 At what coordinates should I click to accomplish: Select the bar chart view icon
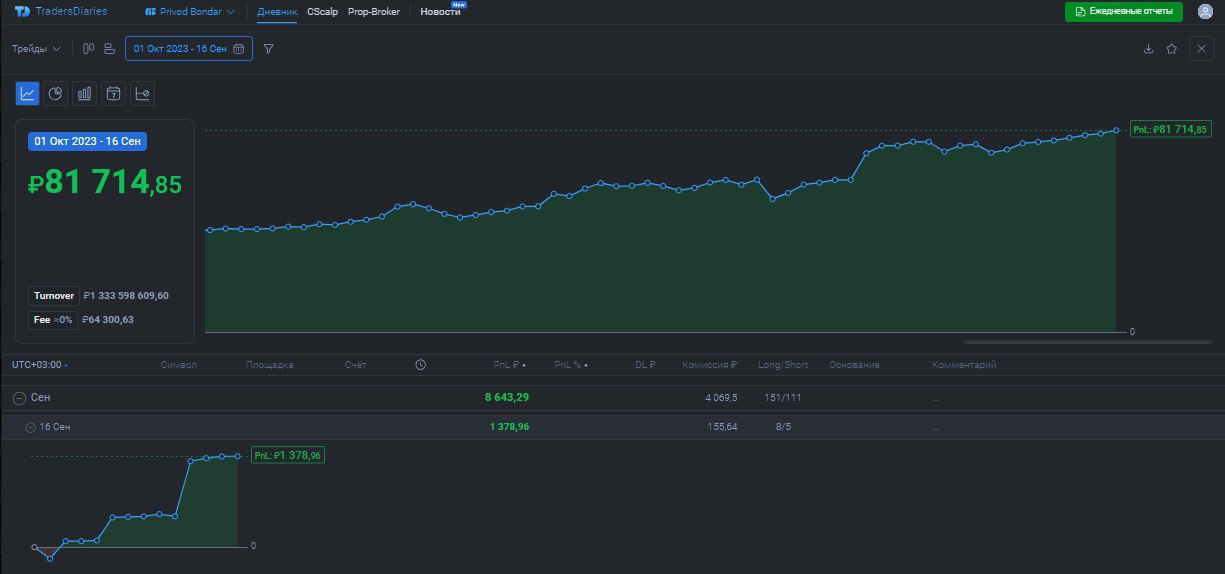click(x=85, y=94)
